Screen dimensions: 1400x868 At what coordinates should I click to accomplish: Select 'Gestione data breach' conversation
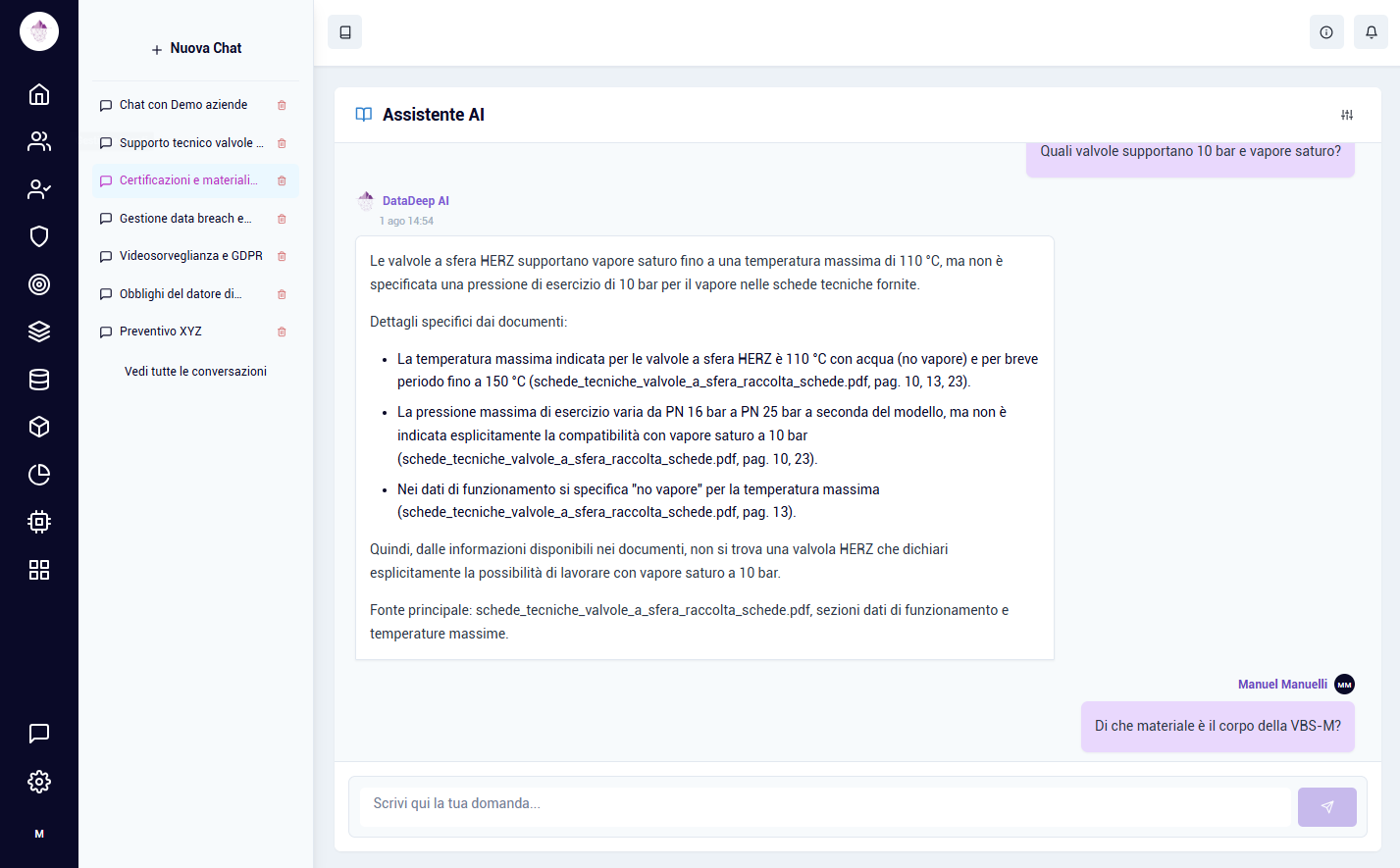(x=184, y=219)
